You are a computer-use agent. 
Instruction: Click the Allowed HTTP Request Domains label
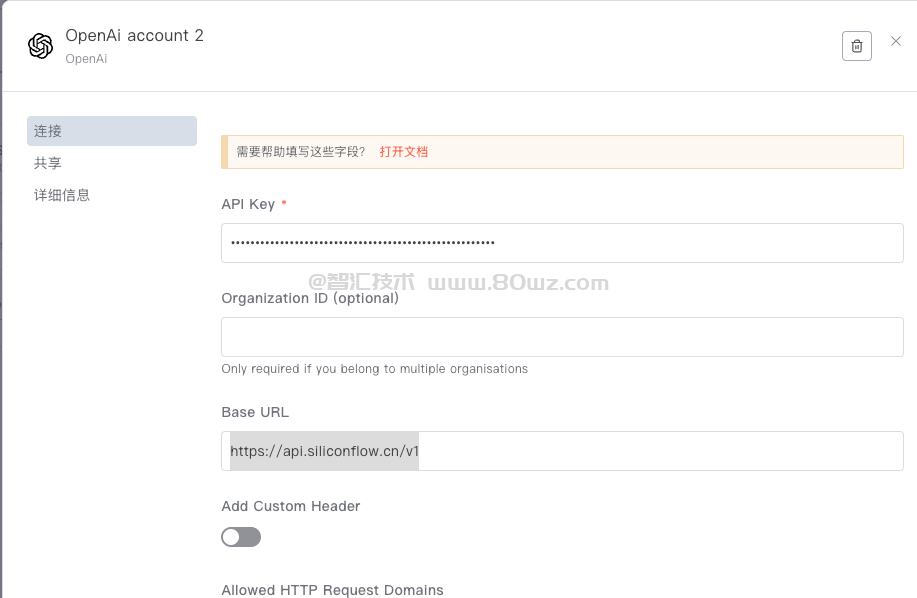332,590
